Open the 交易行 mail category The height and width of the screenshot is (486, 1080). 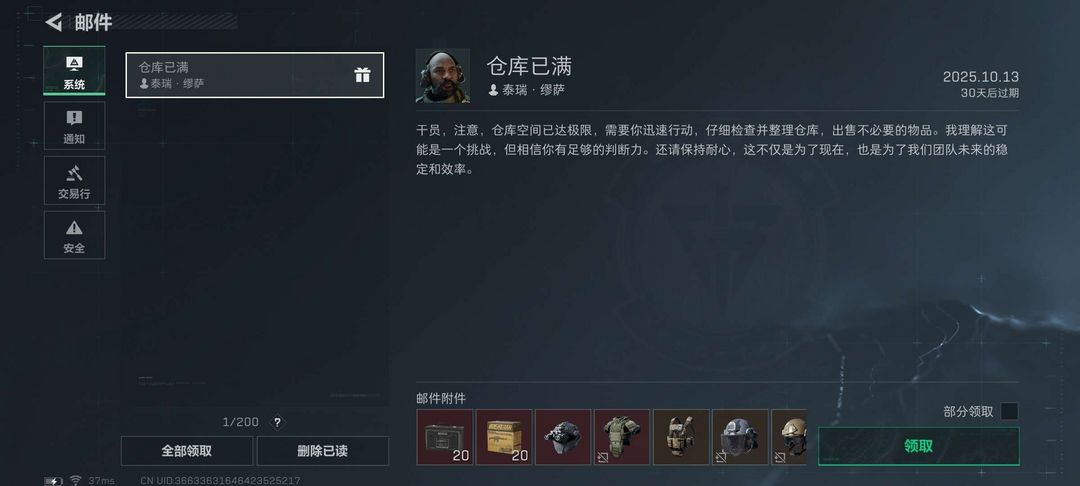(x=74, y=180)
